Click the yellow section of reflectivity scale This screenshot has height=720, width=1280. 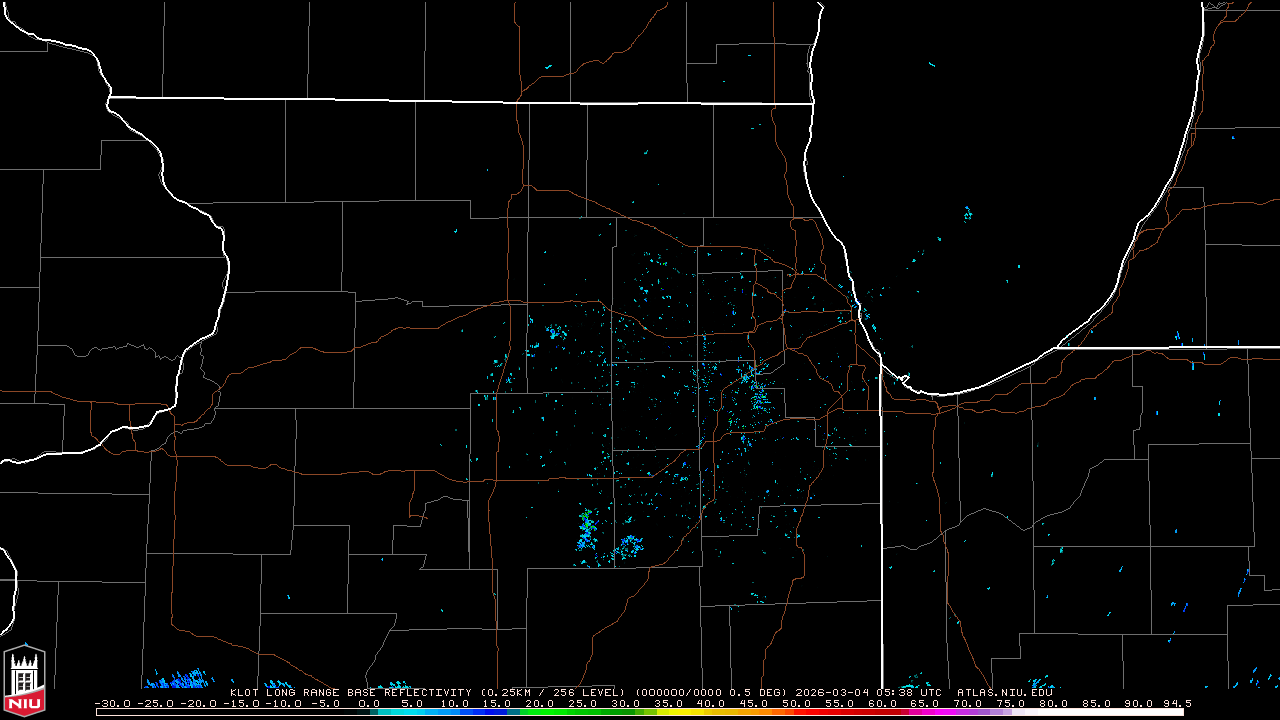pyautogui.click(x=690, y=712)
